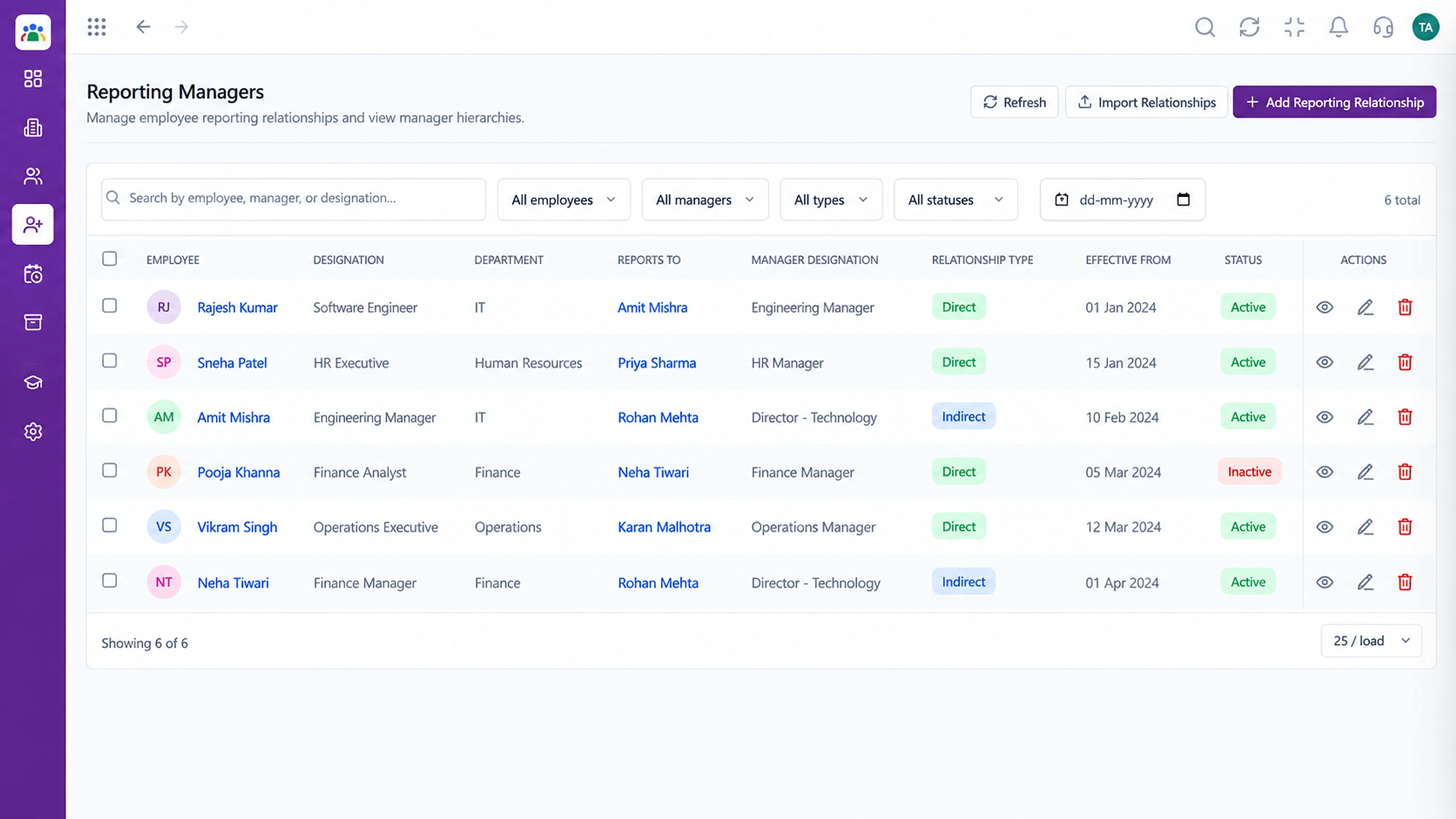
Task: Open the TA user avatar menu
Action: 1426,27
